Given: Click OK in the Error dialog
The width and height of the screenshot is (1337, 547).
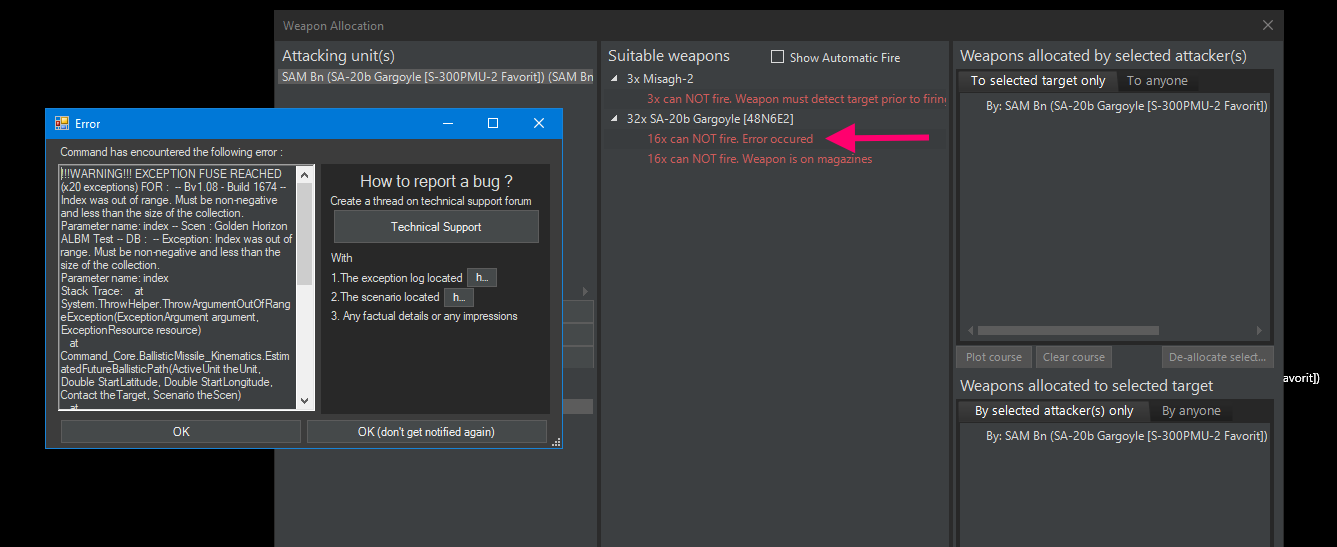Looking at the screenshot, I should [x=181, y=432].
